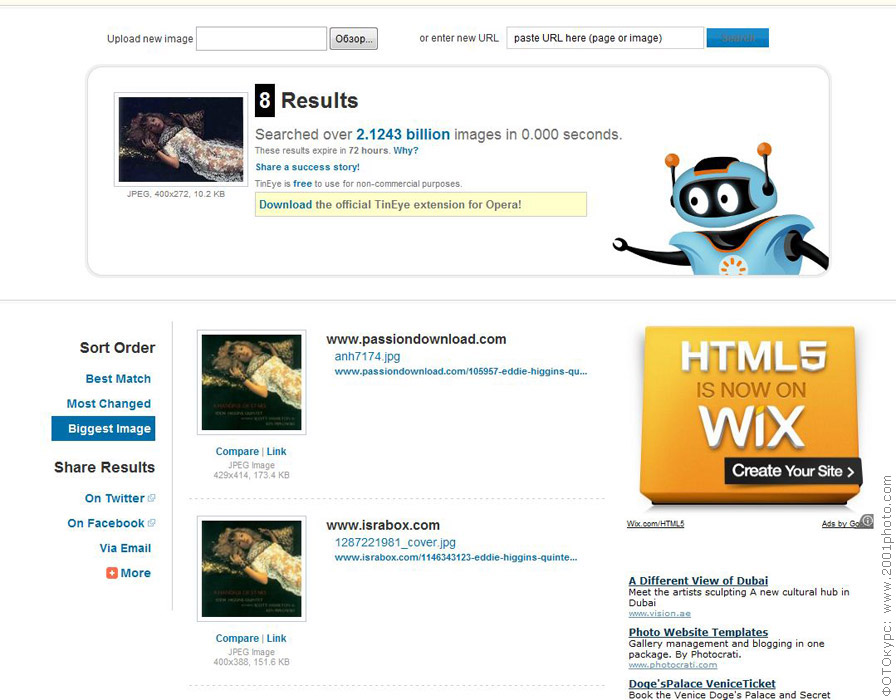The width and height of the screenshot is (896, 700).
Task: Compare the passiondownload 429x414 result
Action: click(237, 451)
